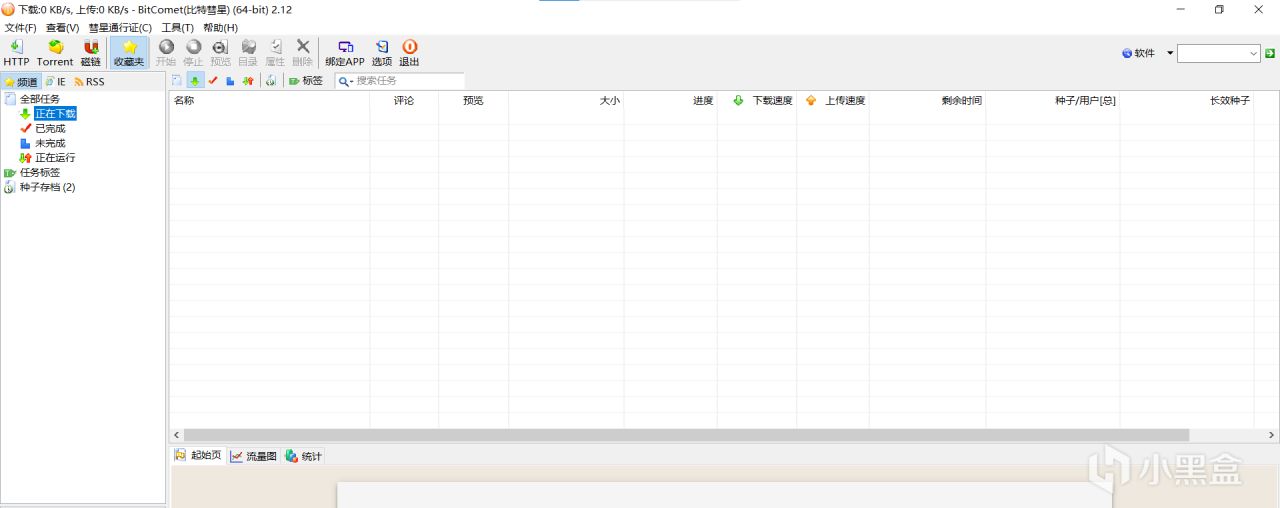Open the 目录 folder icon

pos(248,53)
